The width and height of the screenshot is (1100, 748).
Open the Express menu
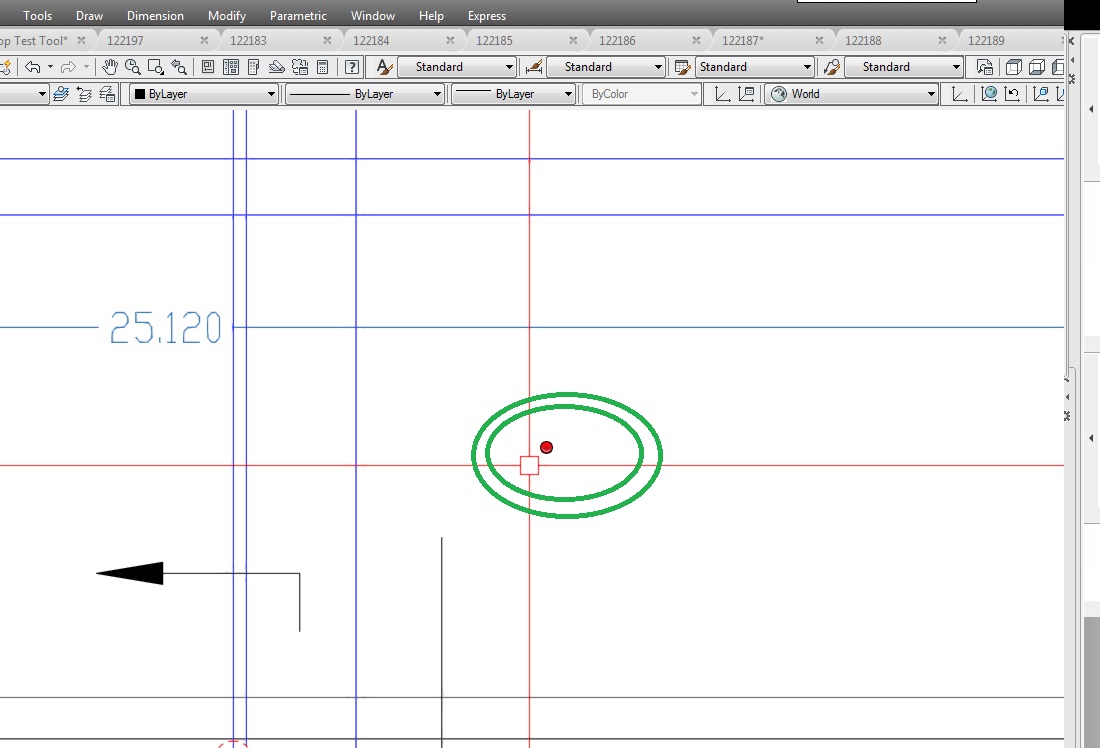[x=487, y=15]
